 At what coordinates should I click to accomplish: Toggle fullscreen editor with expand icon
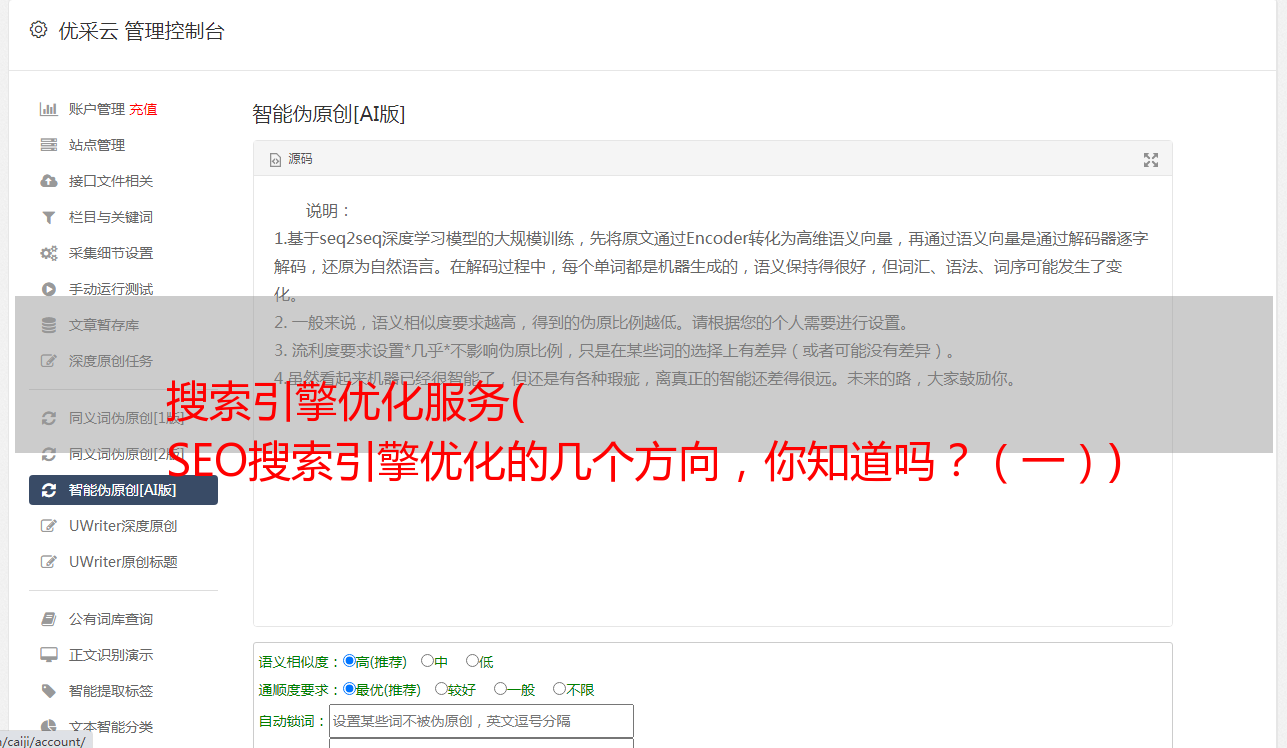pos(1151,160)
